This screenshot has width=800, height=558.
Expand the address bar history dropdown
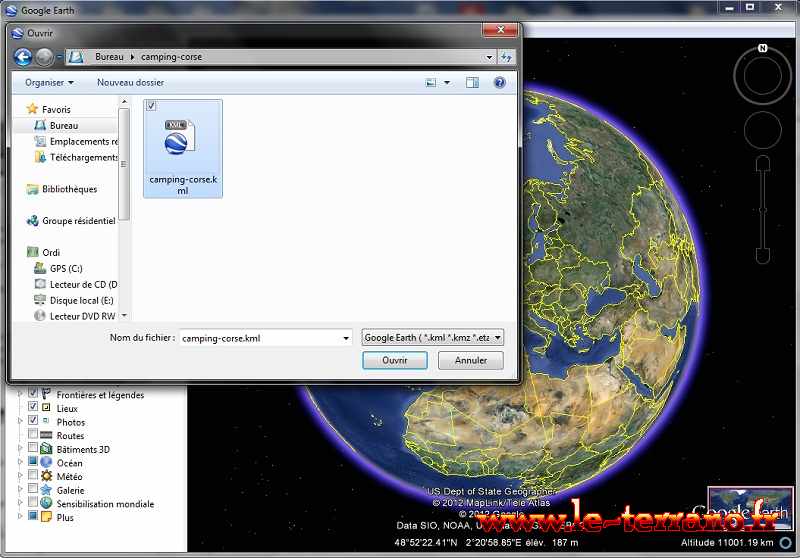click(x=489, y=57)
